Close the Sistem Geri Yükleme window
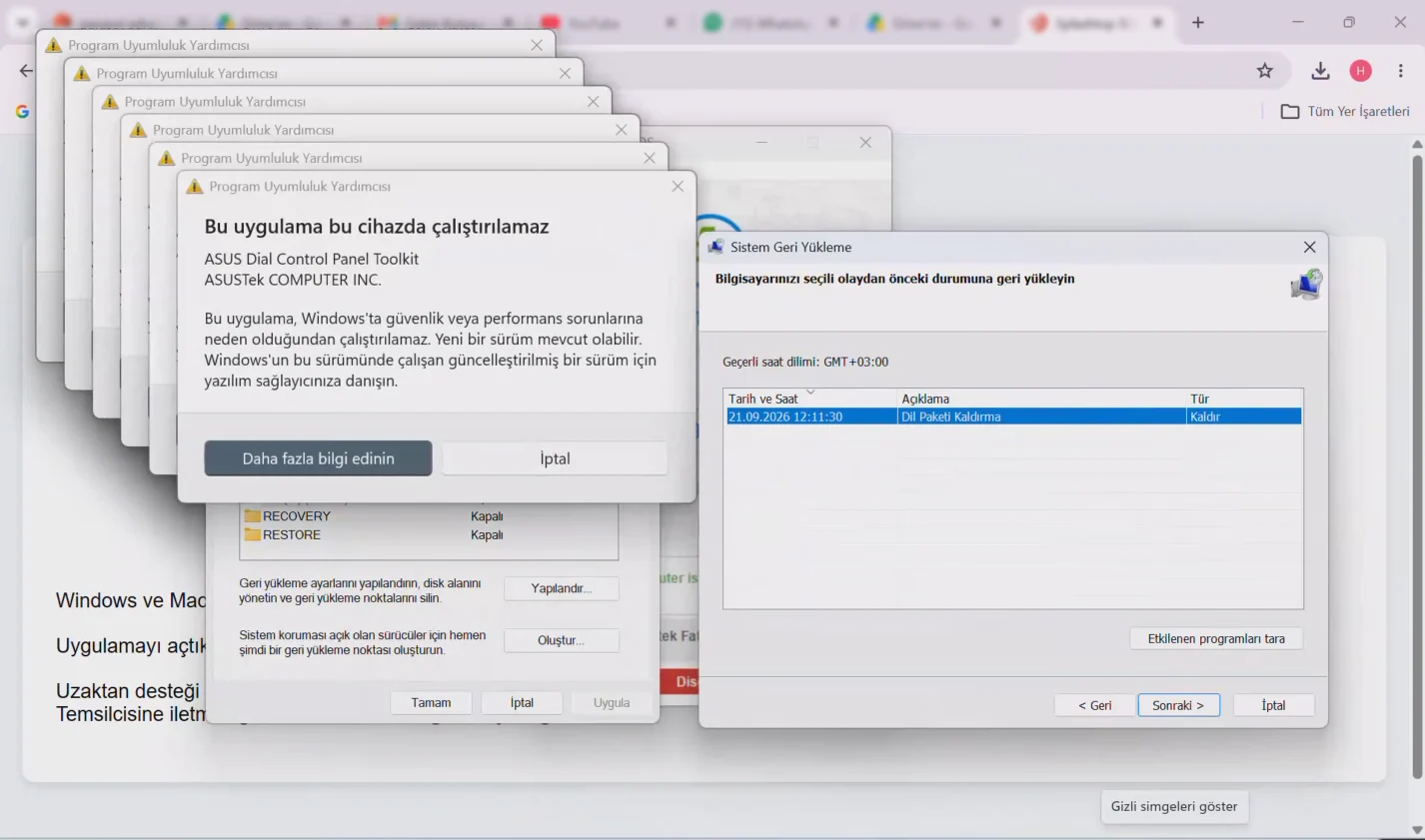 pos(1309,247)
